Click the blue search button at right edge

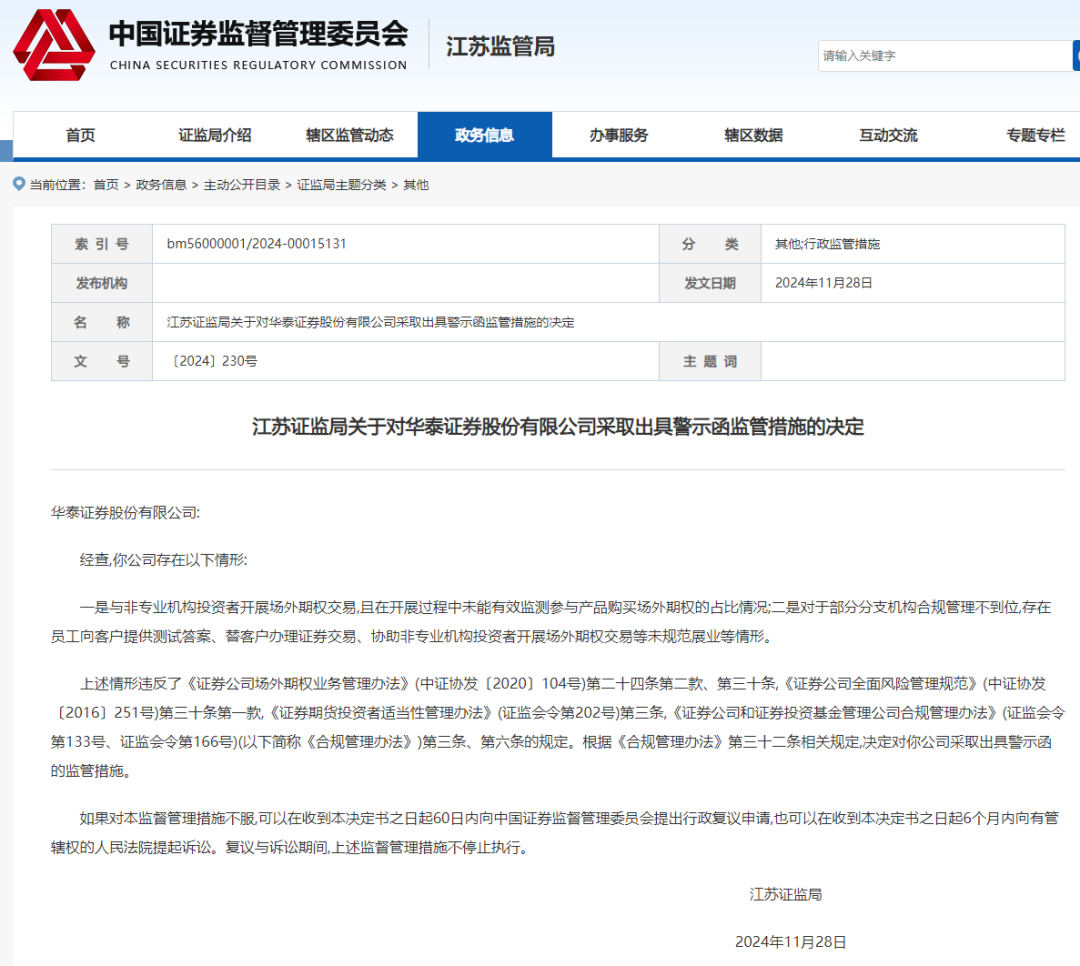click(x=1076, y=56)
